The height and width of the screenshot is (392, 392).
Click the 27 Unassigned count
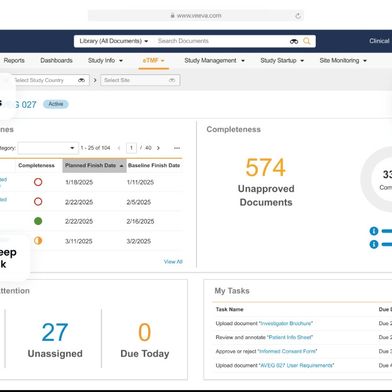[55, 332]
